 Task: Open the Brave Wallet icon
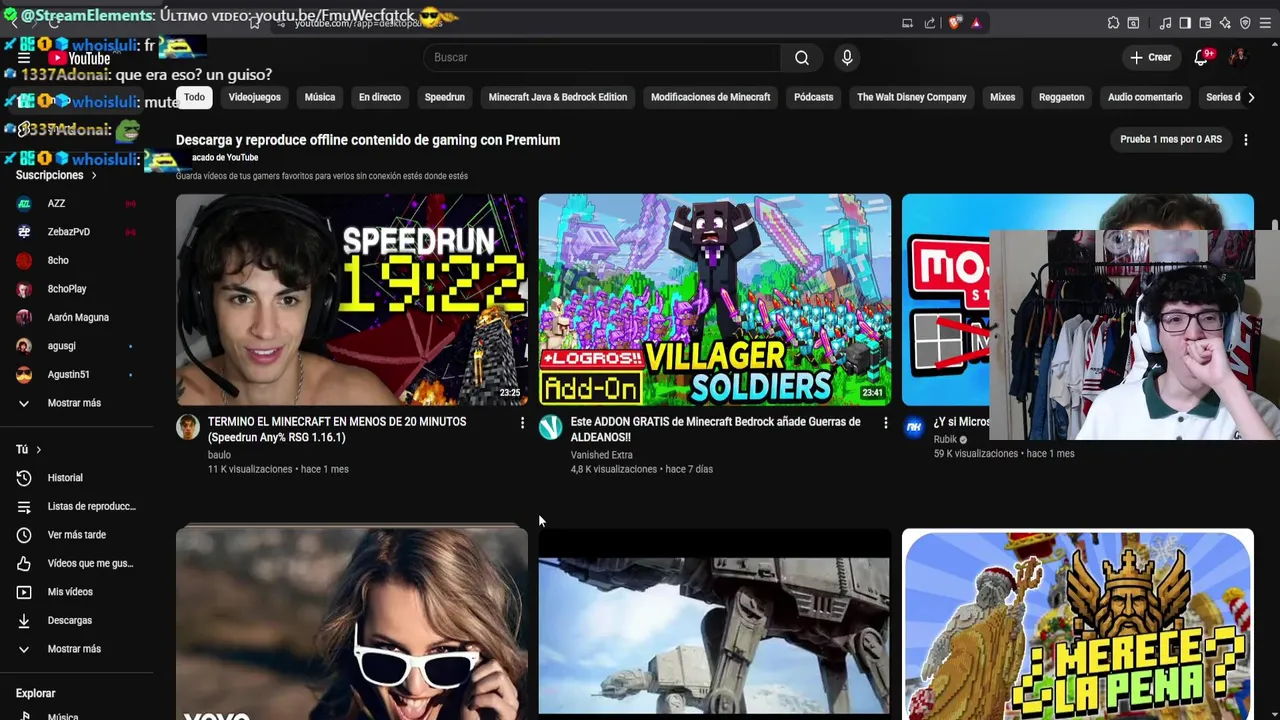(x=1205, y=23)
